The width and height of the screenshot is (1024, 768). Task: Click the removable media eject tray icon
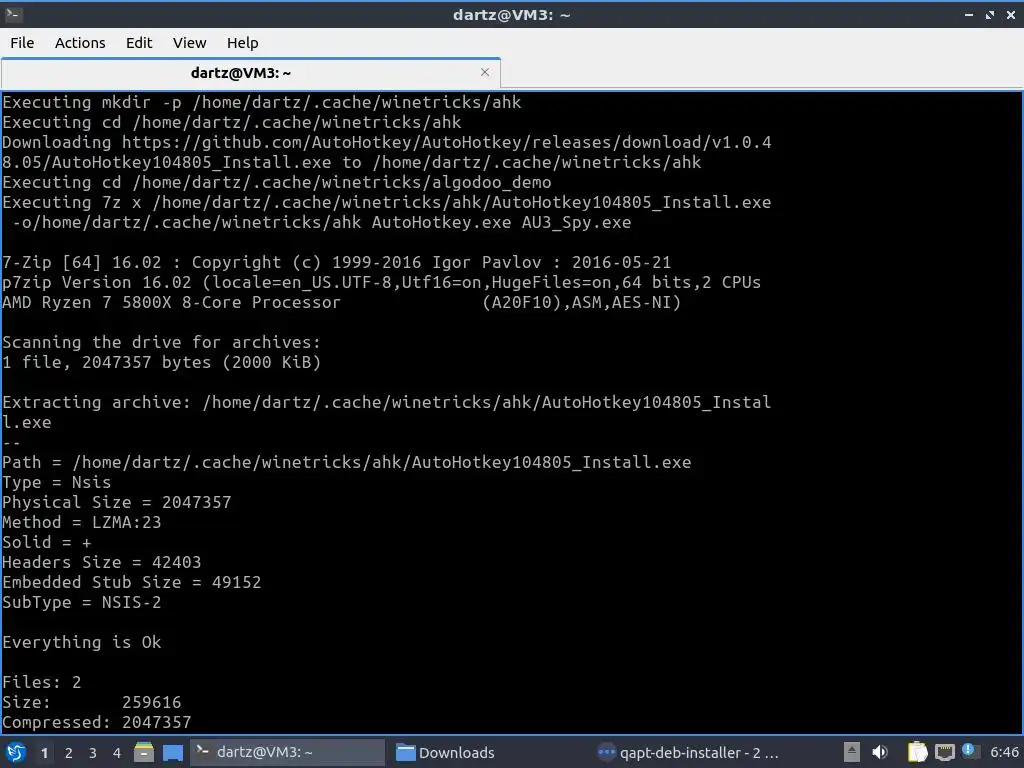point(851,752)
